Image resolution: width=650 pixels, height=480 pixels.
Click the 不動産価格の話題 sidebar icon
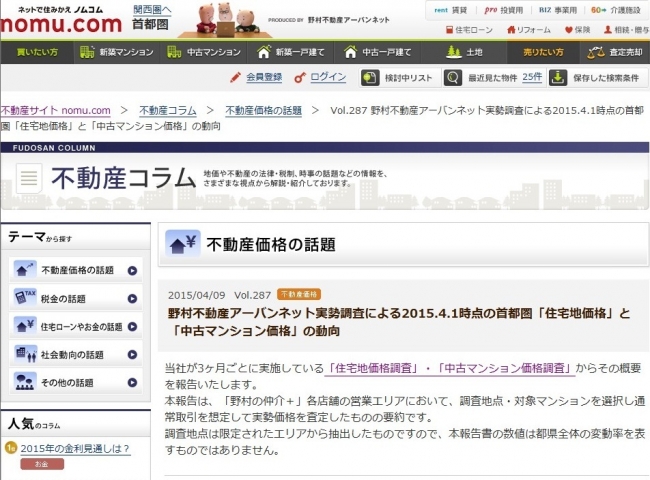25,270
